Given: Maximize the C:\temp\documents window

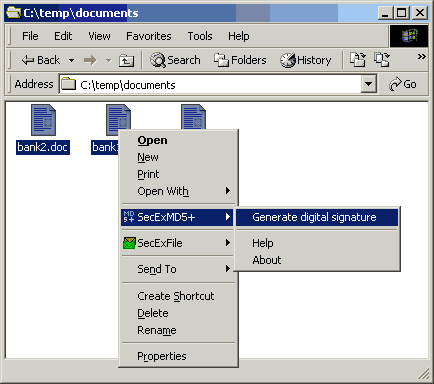Looking at the screenshot, I should (x=402, y=13).
